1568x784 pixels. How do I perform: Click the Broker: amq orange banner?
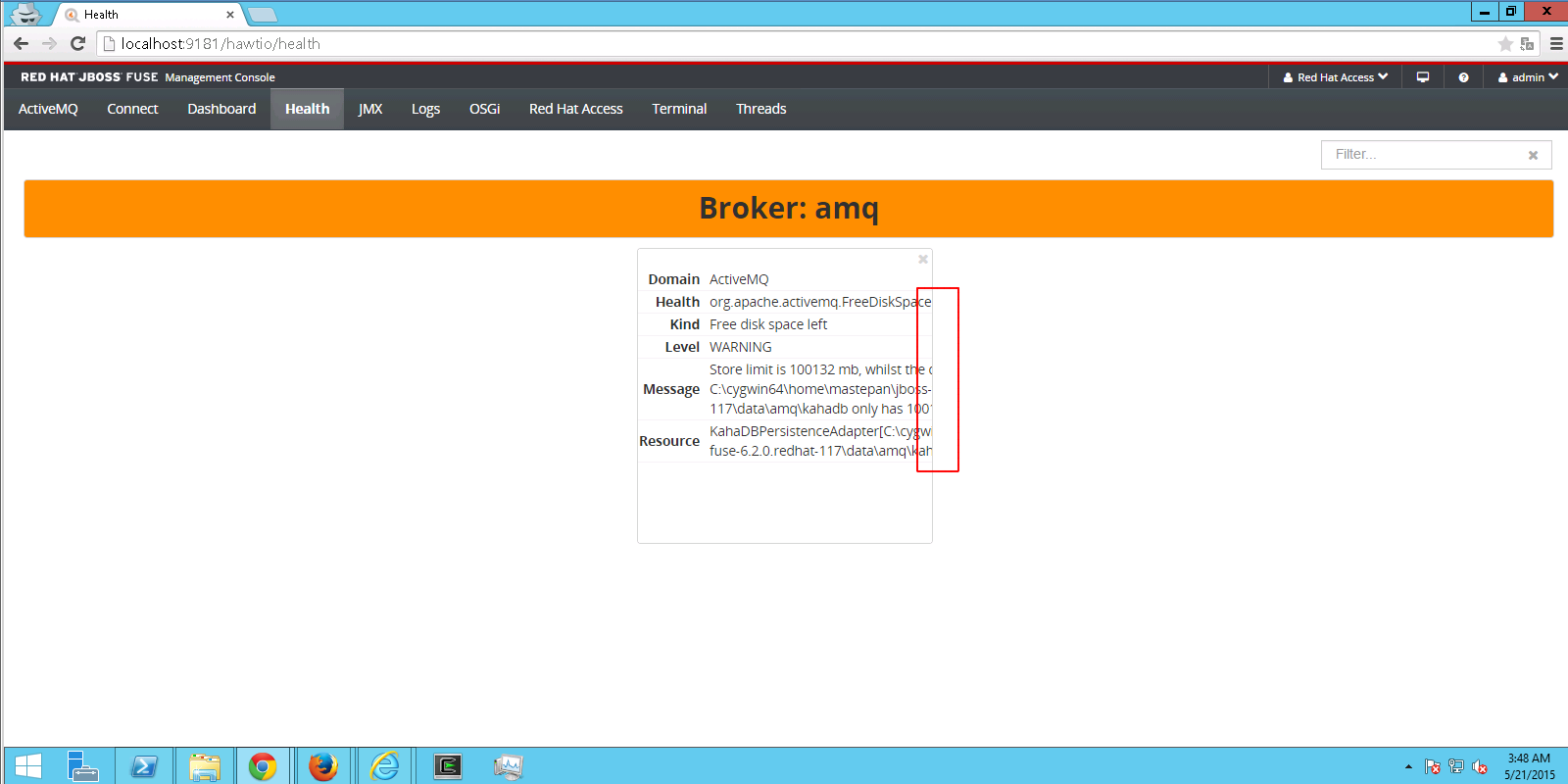click(x=789, y=209)
